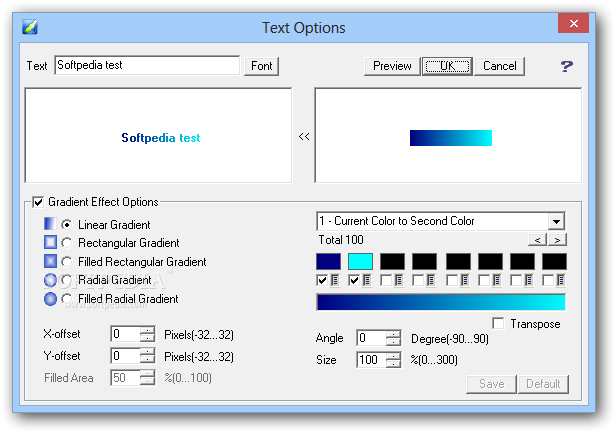Select the Linear Gradient radio button
616x433 pixels.
pyautogui.click(x=67, y=224)
